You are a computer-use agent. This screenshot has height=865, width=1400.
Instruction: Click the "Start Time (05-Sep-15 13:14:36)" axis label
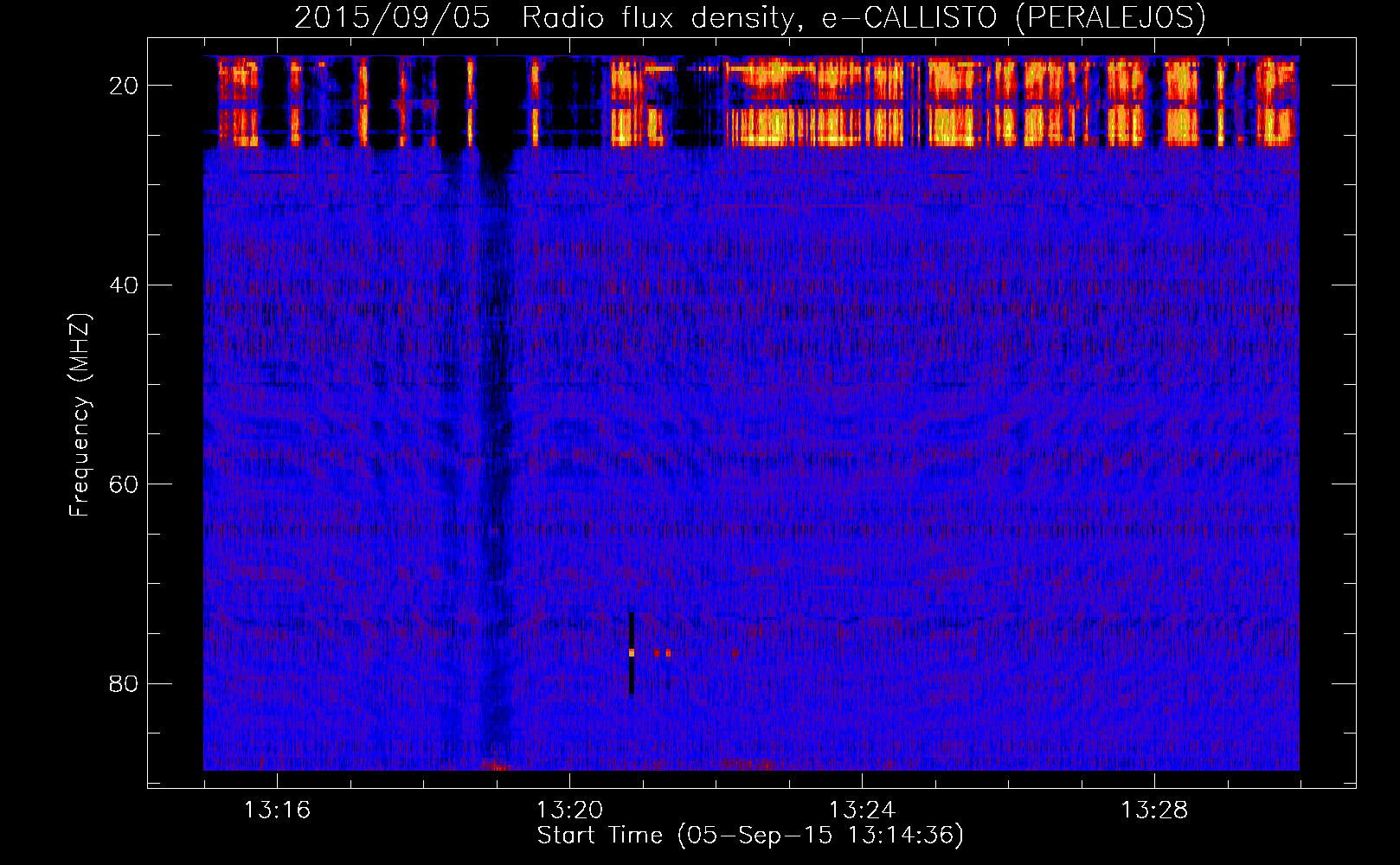750,836
